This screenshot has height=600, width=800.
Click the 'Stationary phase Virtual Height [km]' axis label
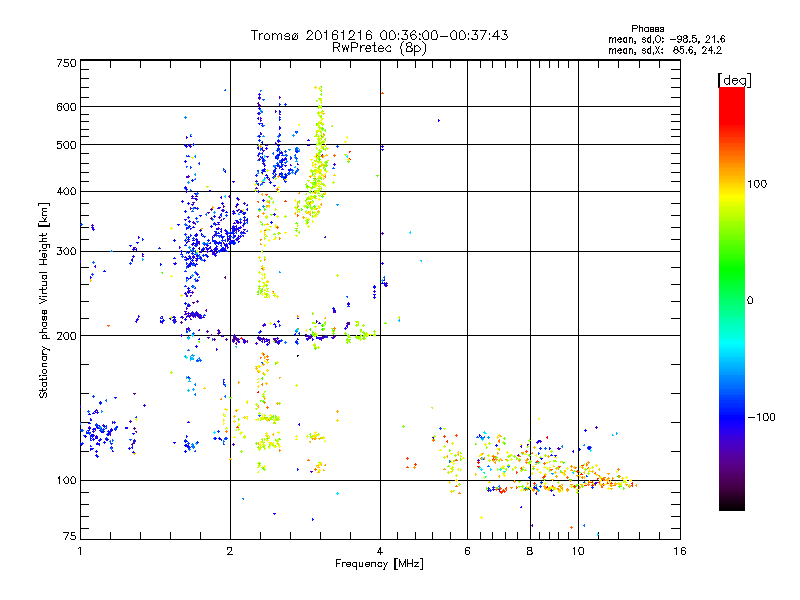44,300
